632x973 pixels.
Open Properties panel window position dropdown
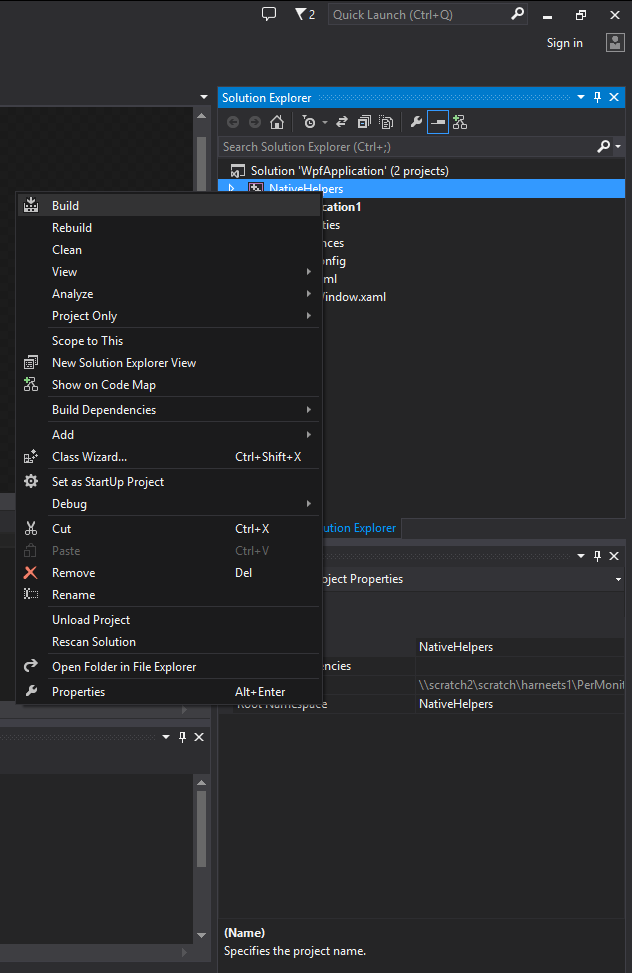581,556
